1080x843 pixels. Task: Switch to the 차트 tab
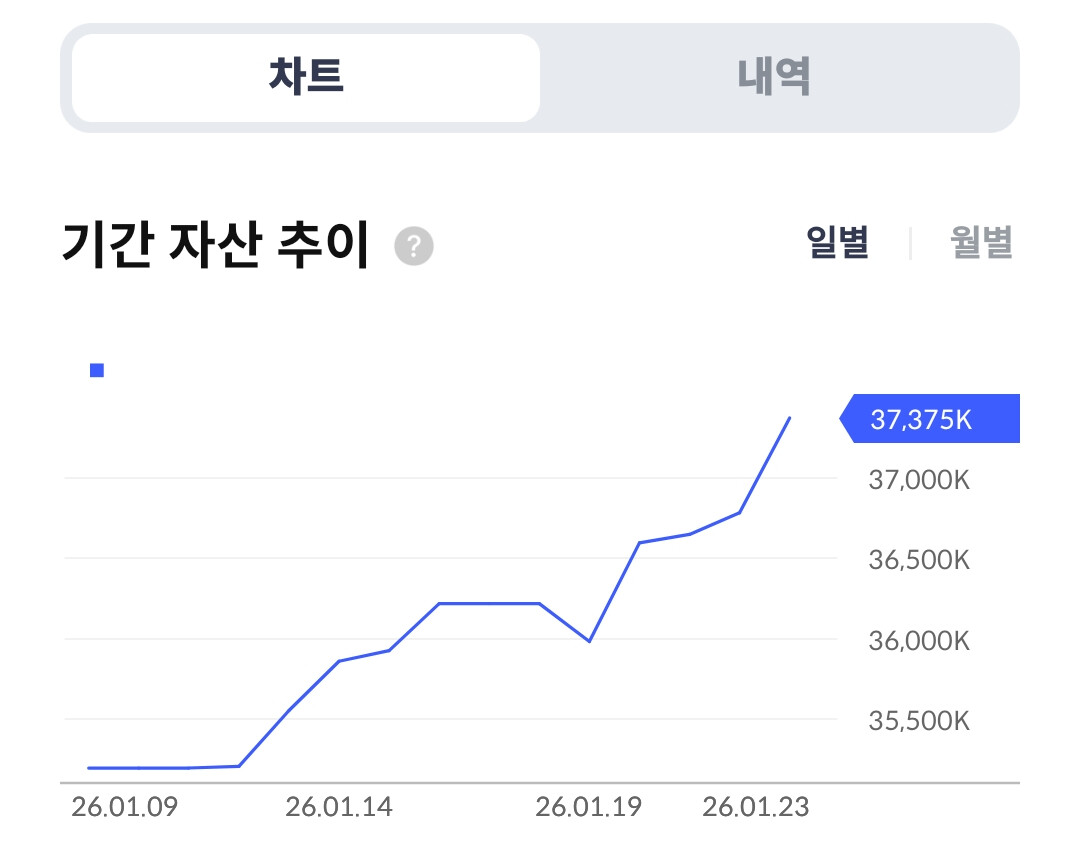(x=306, y=78)
